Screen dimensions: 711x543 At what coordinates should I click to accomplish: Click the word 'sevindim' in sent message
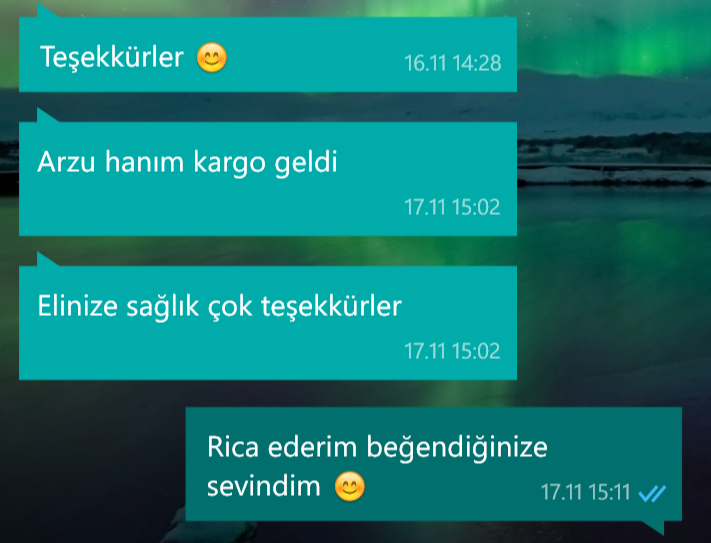tap(263, 486)
